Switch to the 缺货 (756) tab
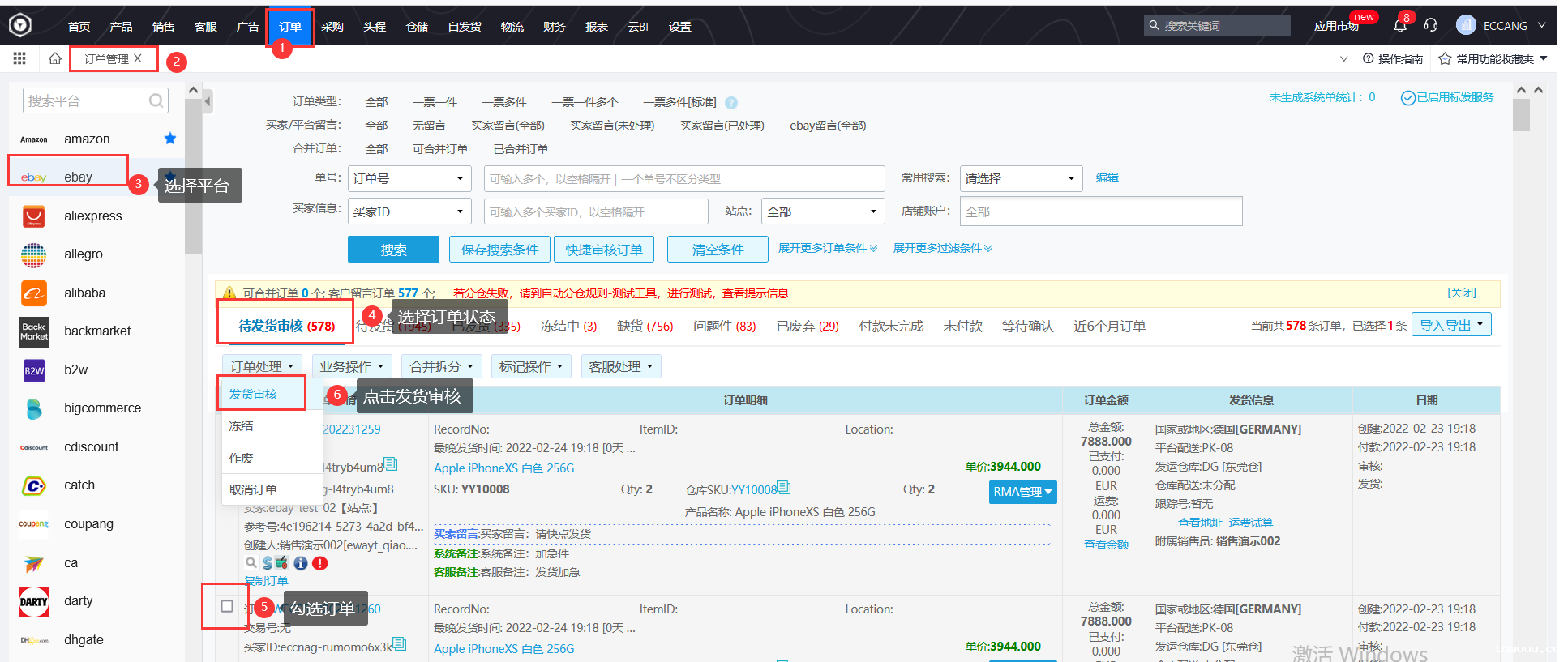Viewport: 1568px width, 662px height. (645, 327)
